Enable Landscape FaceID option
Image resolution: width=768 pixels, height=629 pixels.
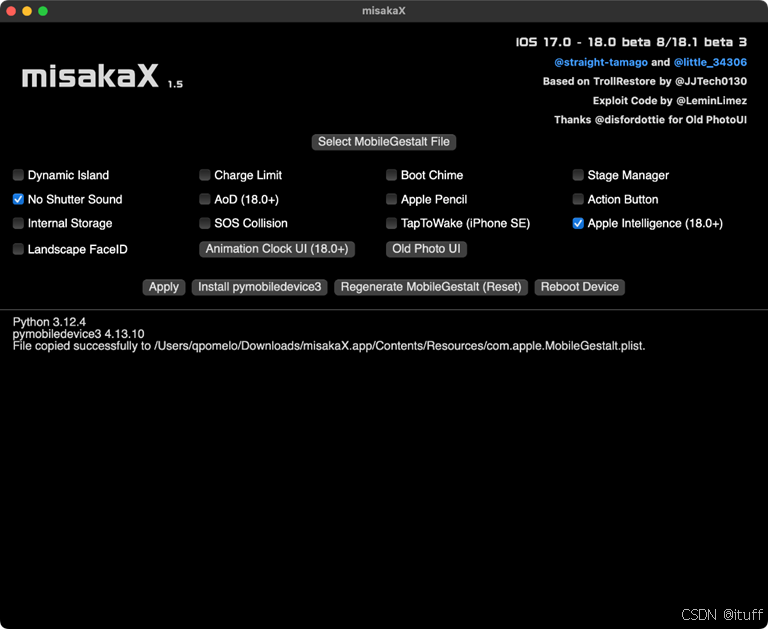coord(18,249)
